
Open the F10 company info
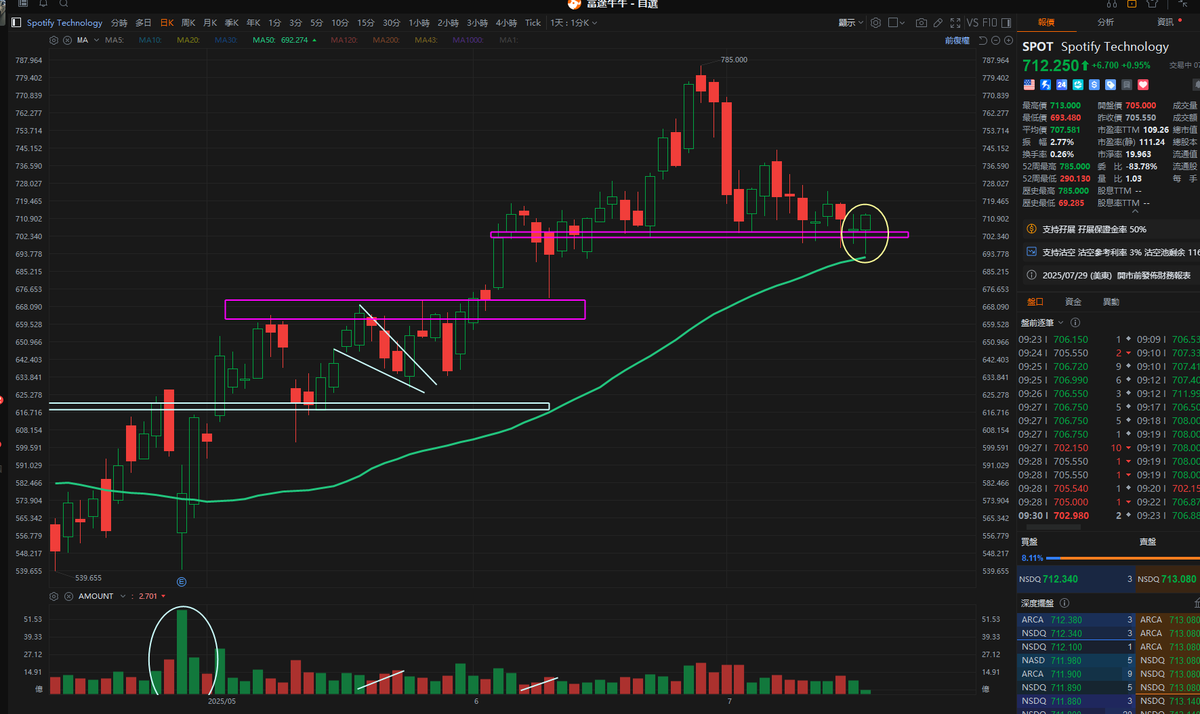tap(990, 22)
